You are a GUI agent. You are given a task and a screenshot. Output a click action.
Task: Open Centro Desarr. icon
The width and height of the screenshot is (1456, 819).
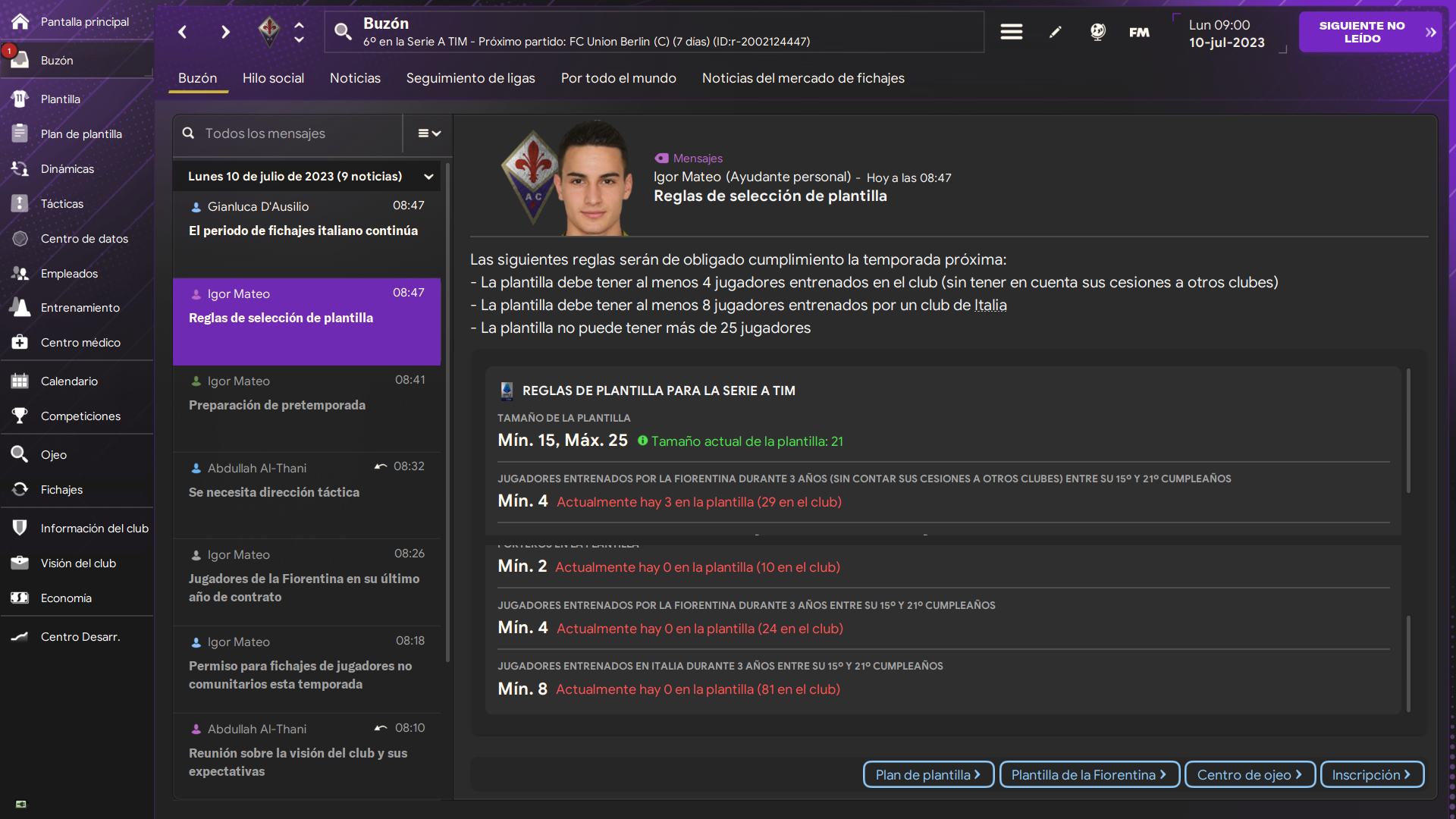(x=20, y=636)
